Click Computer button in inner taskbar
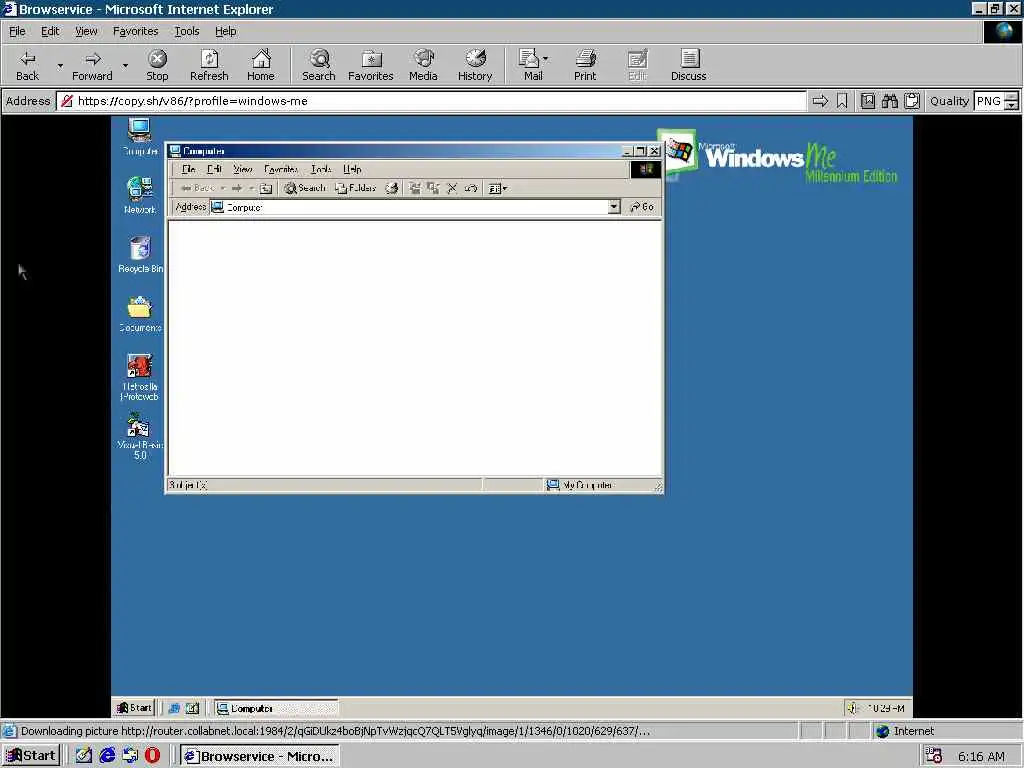 click(276, 709)
